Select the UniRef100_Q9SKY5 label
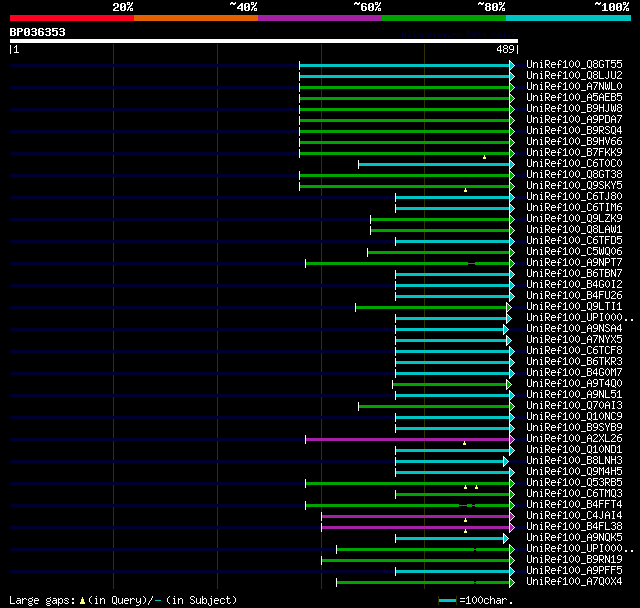The image size is (640, 608). [x=574, y=186]
